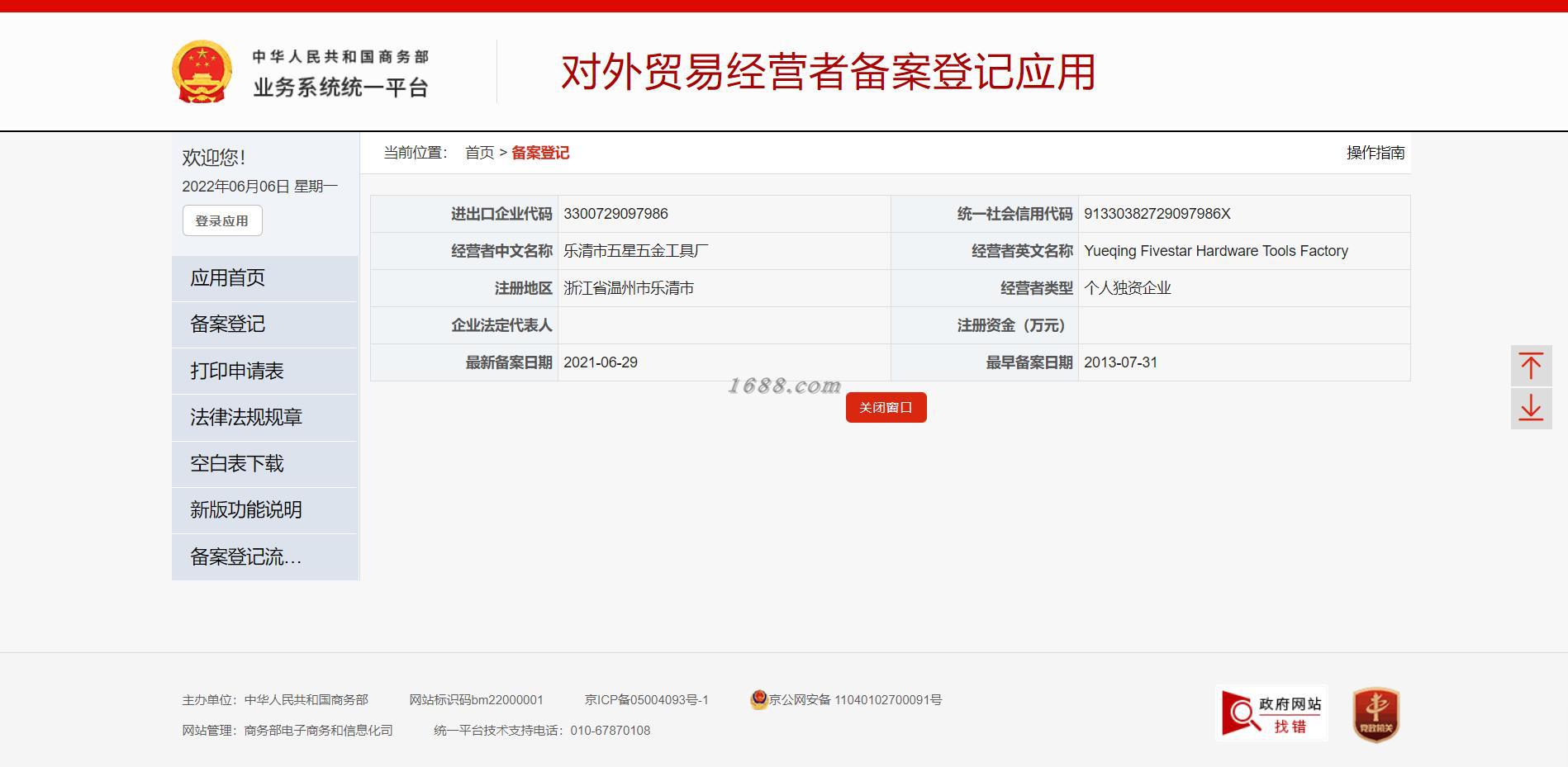Click the region value 浙江省温州市乐清市
Screen dimensions: 1568x767
click(x=629, y=288)
